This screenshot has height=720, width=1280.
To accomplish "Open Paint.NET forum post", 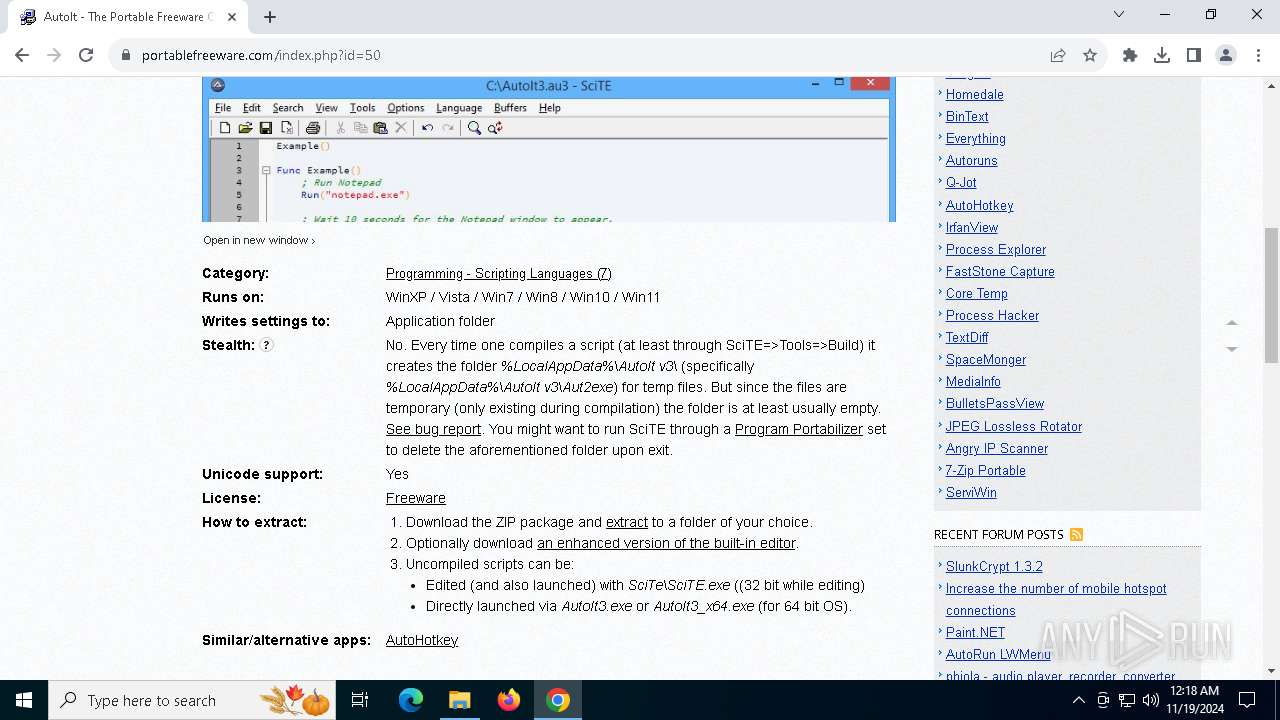I will [x=976, y=632].
